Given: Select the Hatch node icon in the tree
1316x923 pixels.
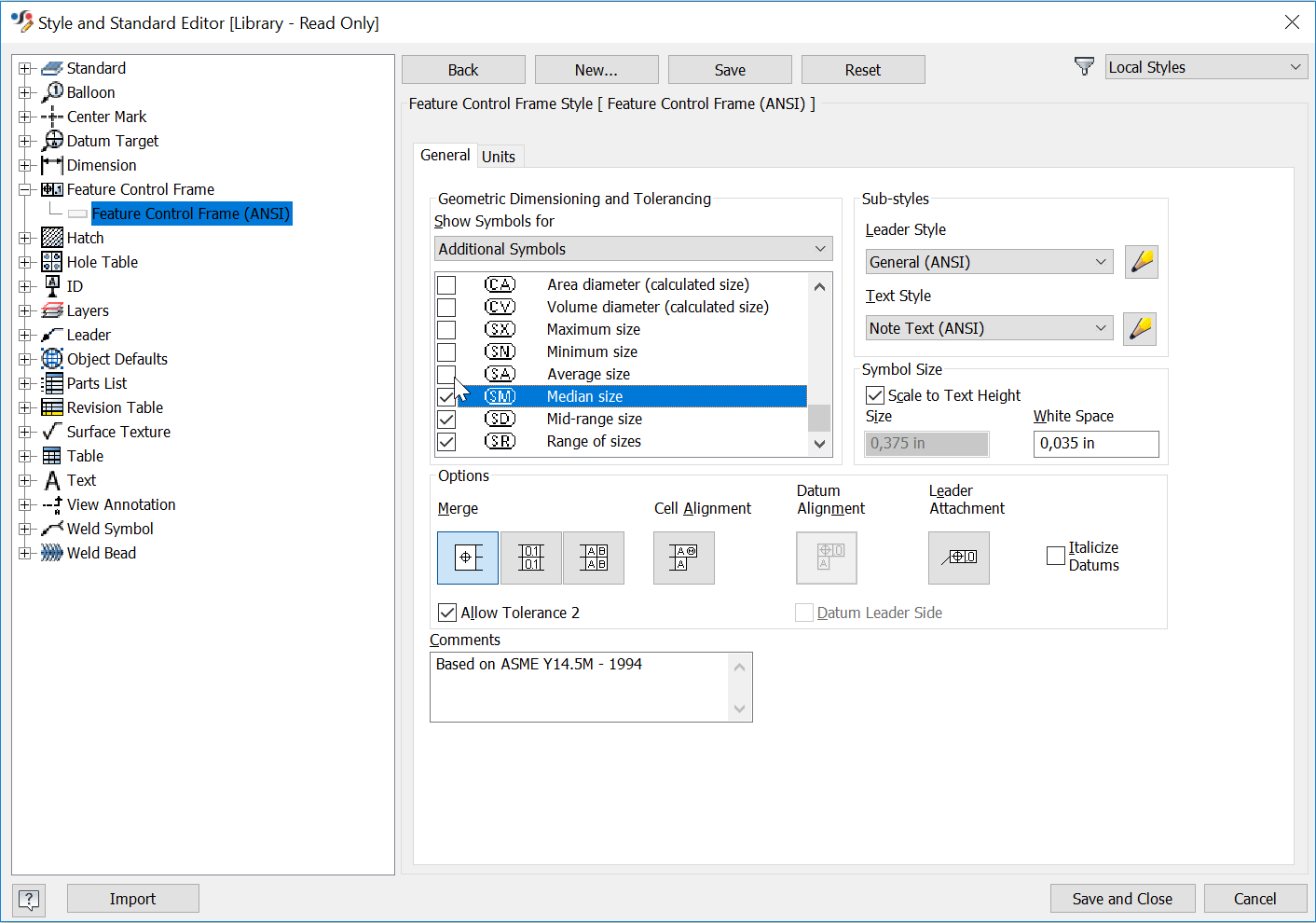Looking at the screenshot, I should [x=52, y=237].
